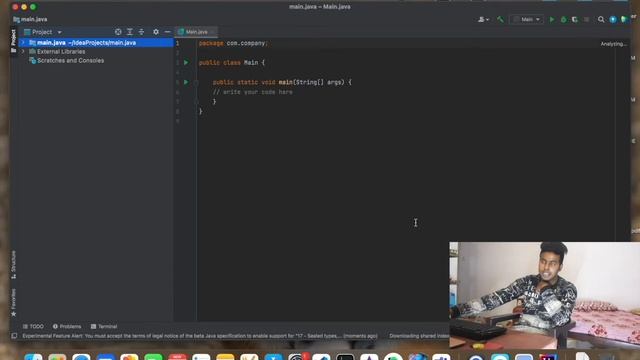Image resolution: width=640 pixels, height=360 pixels.
Task: Open Search Everywhere magnifier icon
Action: click(x=601, y=19)
